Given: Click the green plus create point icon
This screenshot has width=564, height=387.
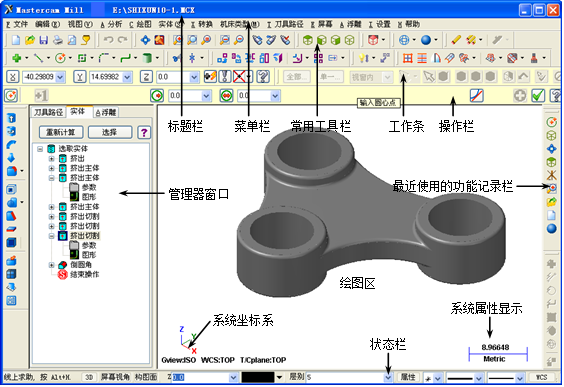Looking at the screenshot, I should tap(16, 58).
